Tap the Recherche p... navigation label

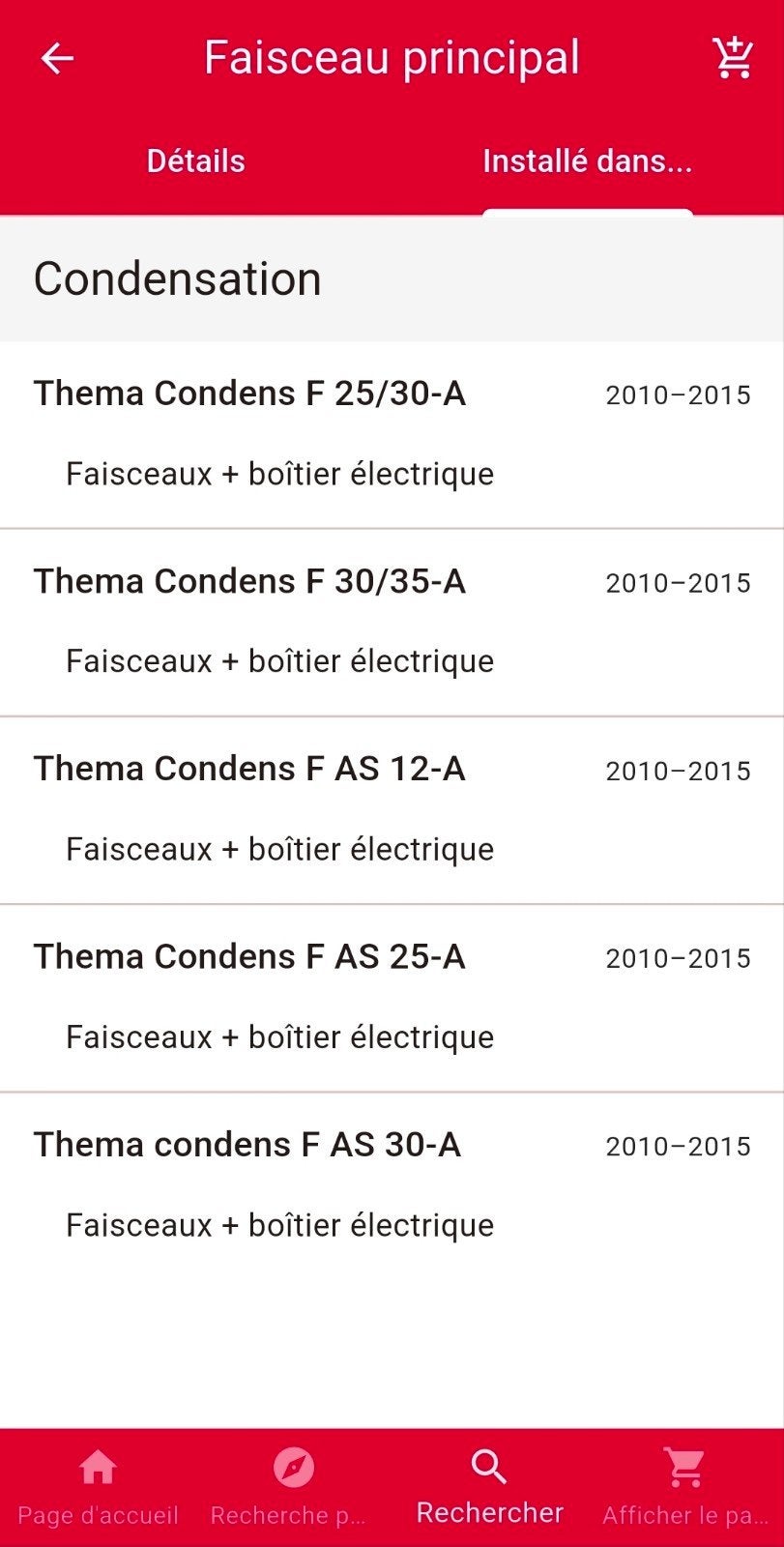(x=288, y=1515)
